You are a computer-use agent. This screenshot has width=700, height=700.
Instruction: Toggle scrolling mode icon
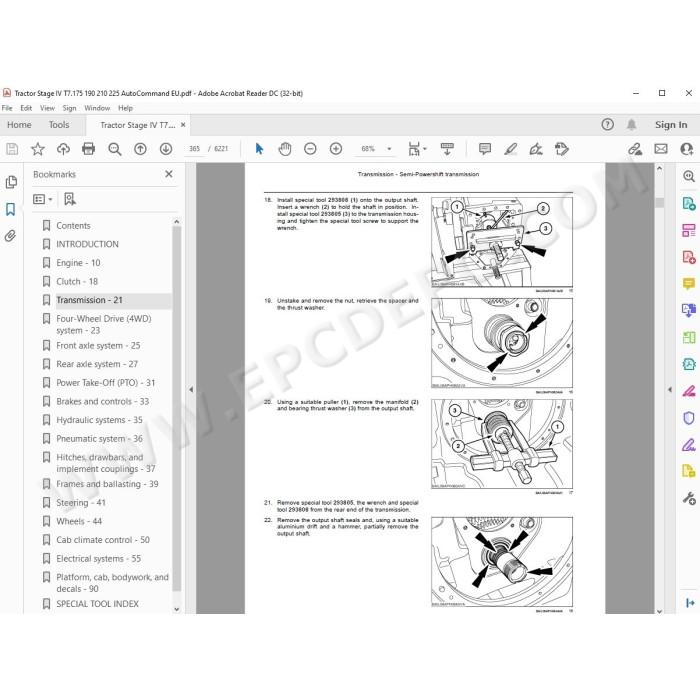click(447, 149)
